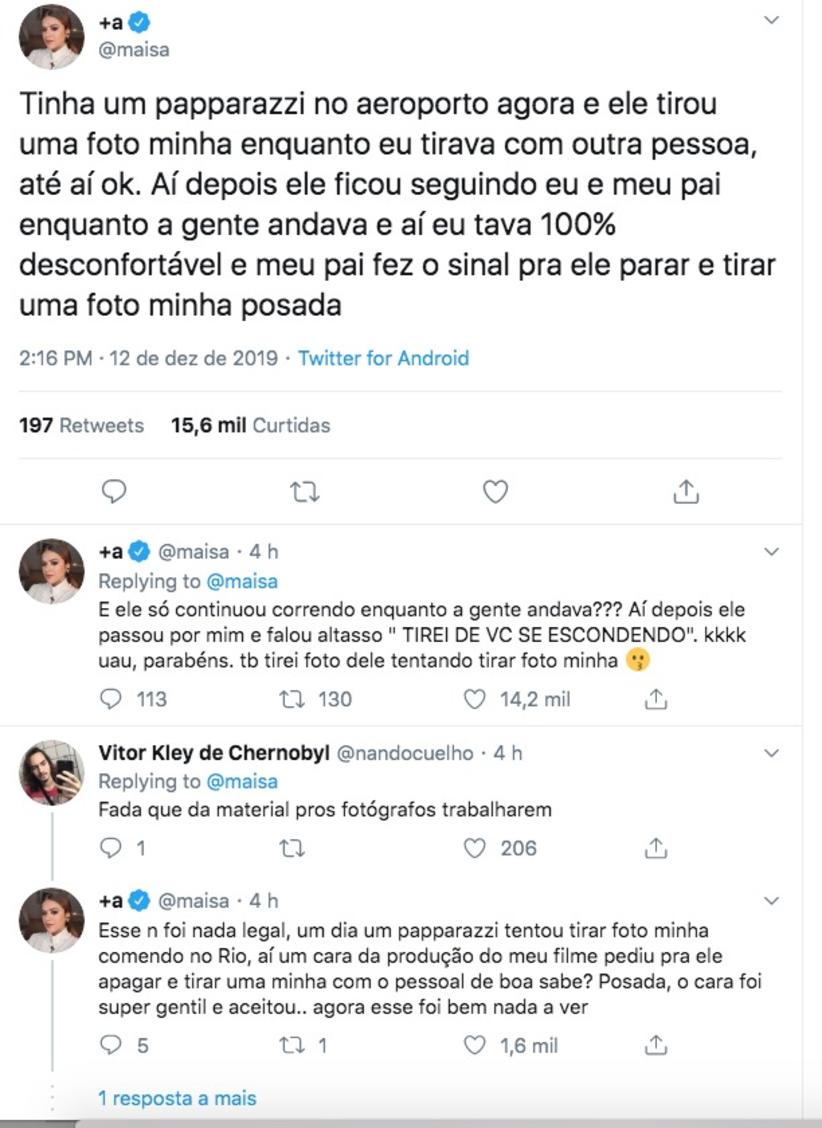
Task: Open the main tweet's options chevron
Action: tap(772, 20)
